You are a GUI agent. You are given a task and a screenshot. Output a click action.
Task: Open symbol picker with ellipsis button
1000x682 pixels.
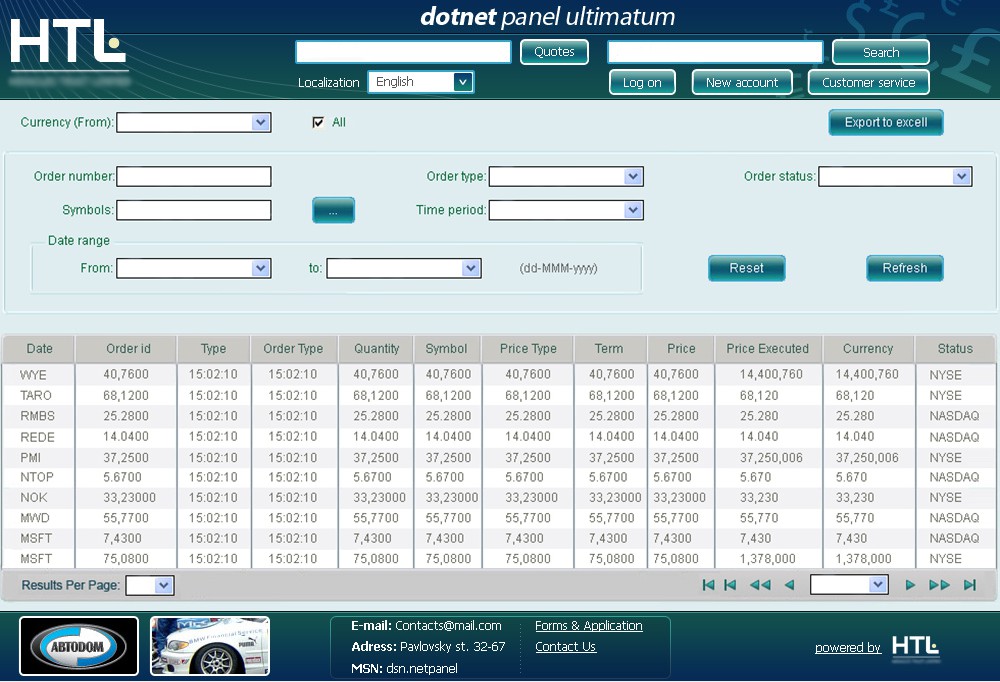334,211
